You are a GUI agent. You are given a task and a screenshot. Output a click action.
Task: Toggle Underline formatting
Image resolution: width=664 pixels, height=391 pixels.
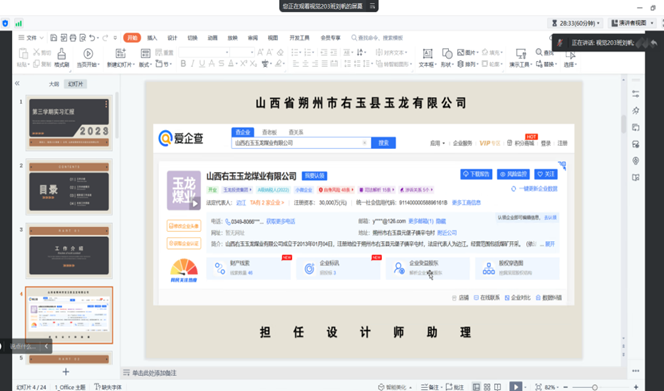click(x=202, y=64)
